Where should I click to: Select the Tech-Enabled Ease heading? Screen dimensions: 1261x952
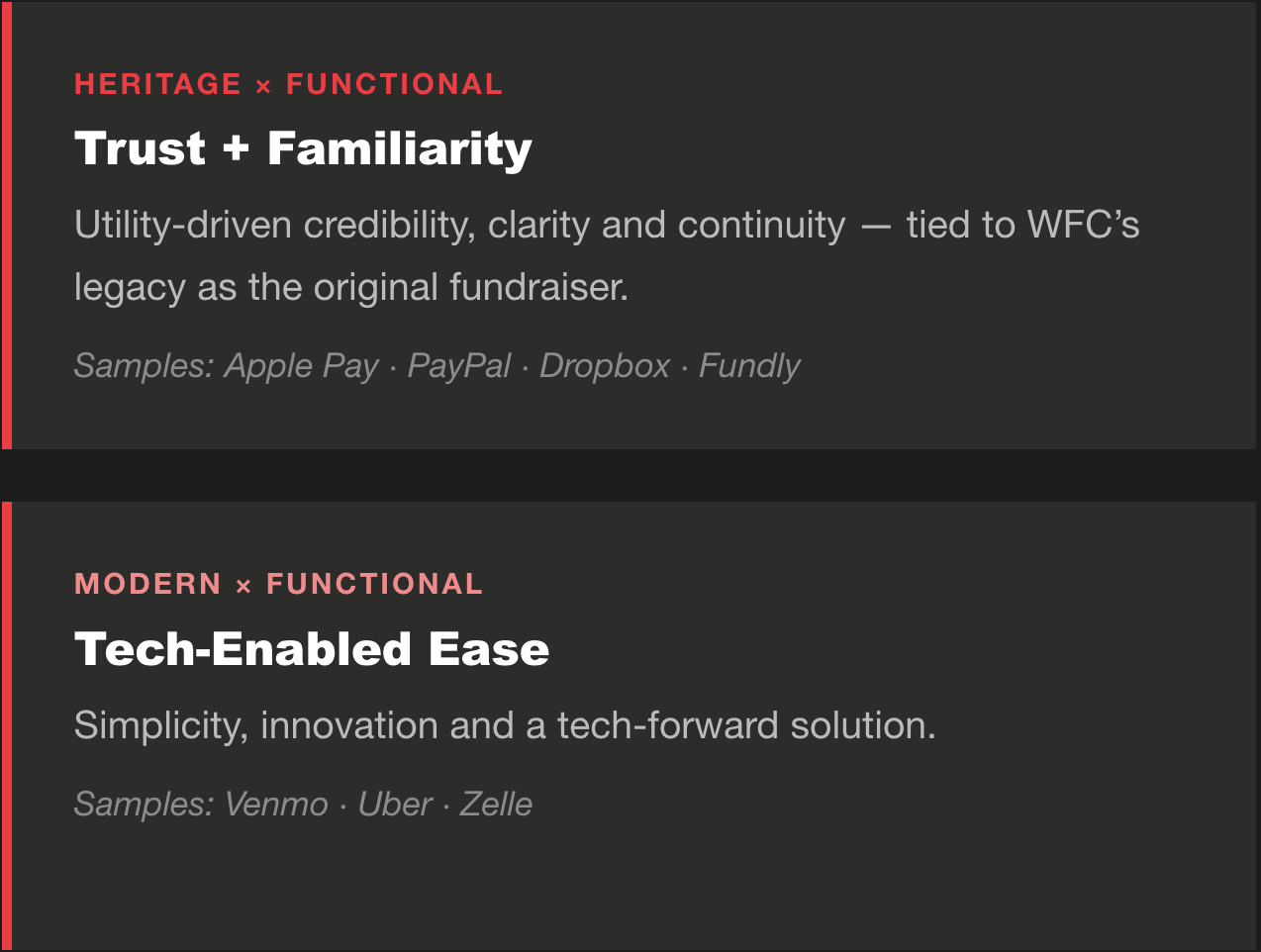[x=312, y=649]
